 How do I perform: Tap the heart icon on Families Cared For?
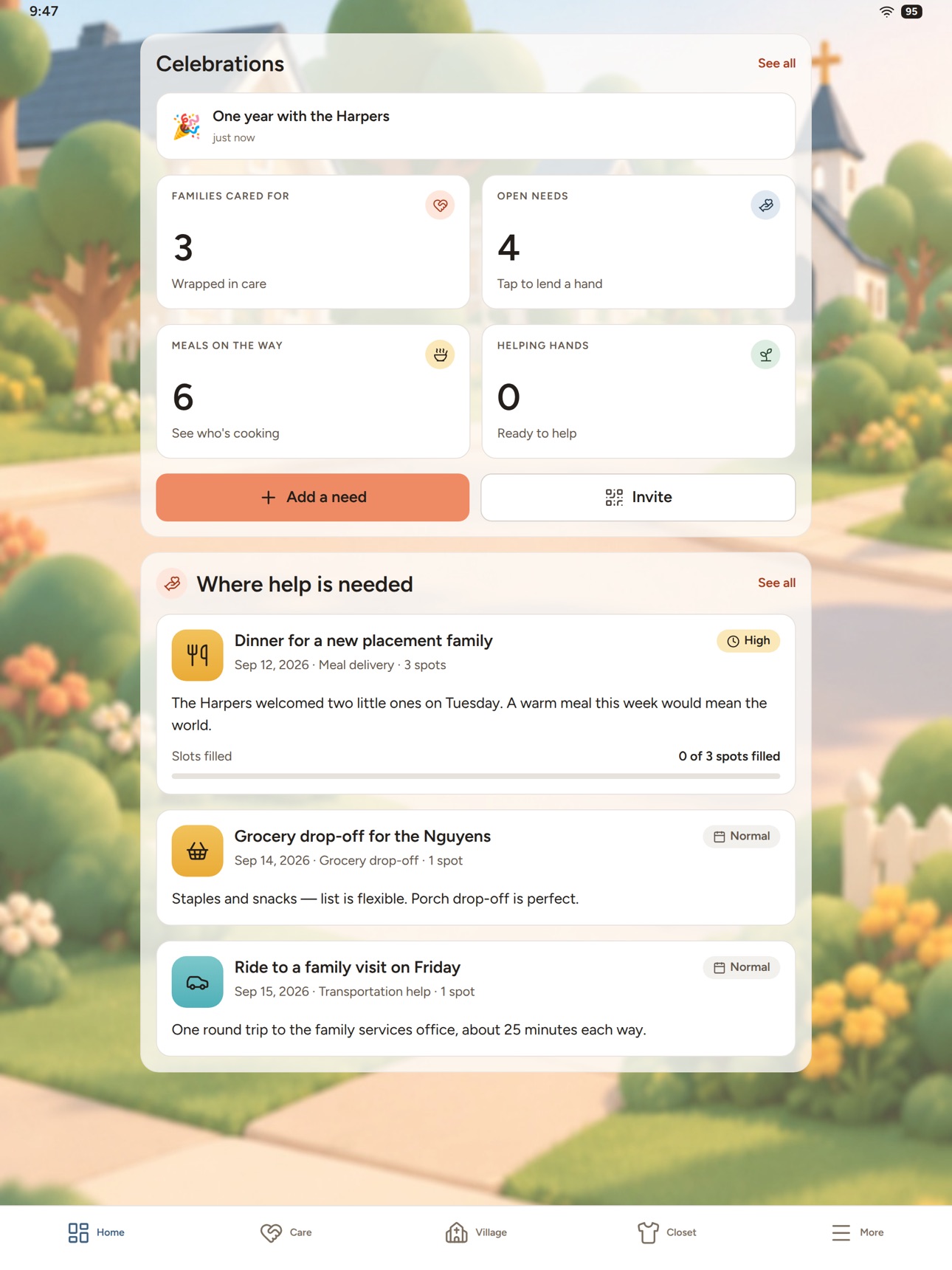(440, 205)
